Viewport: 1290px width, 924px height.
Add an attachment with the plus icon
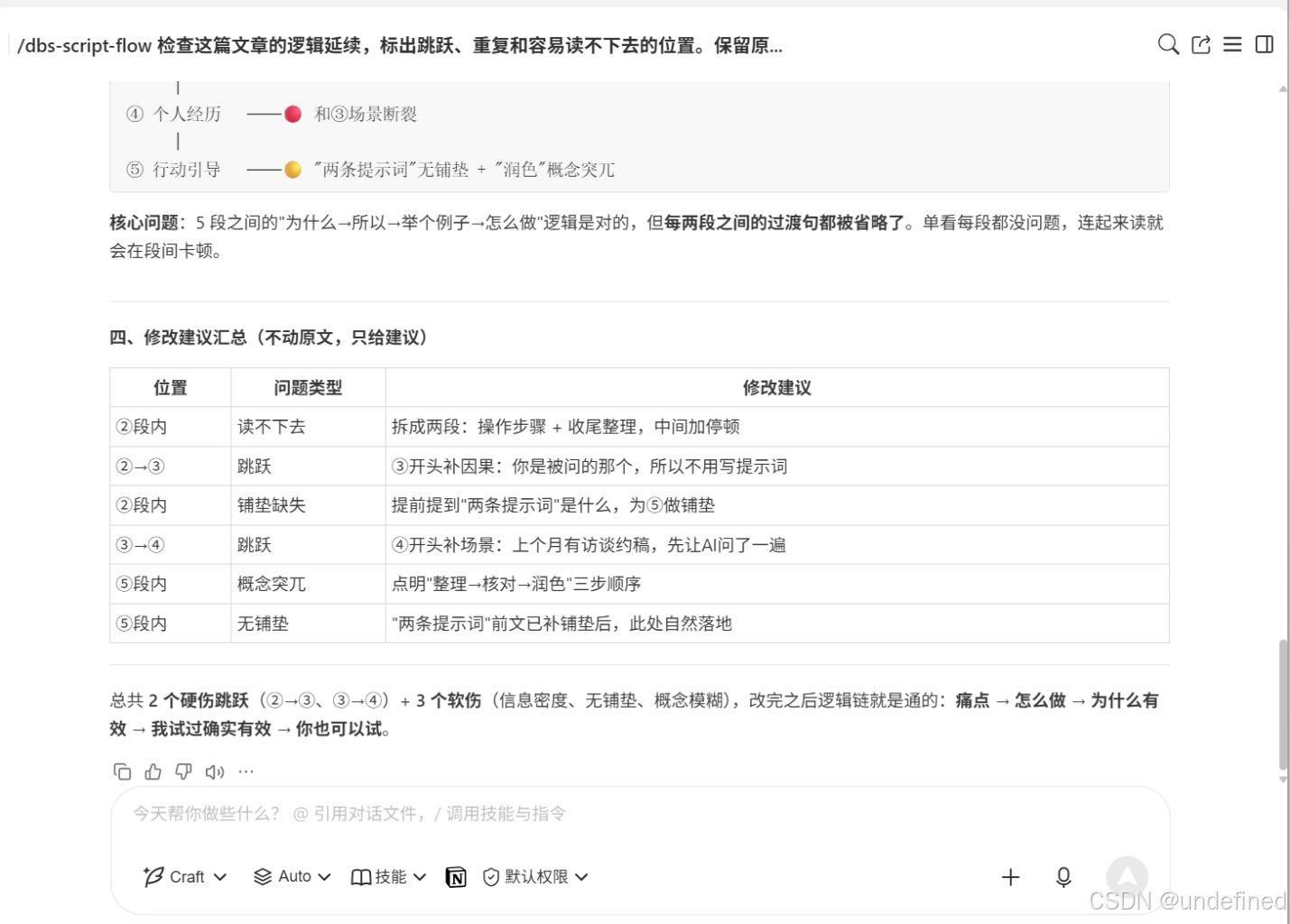point(1010,877)
